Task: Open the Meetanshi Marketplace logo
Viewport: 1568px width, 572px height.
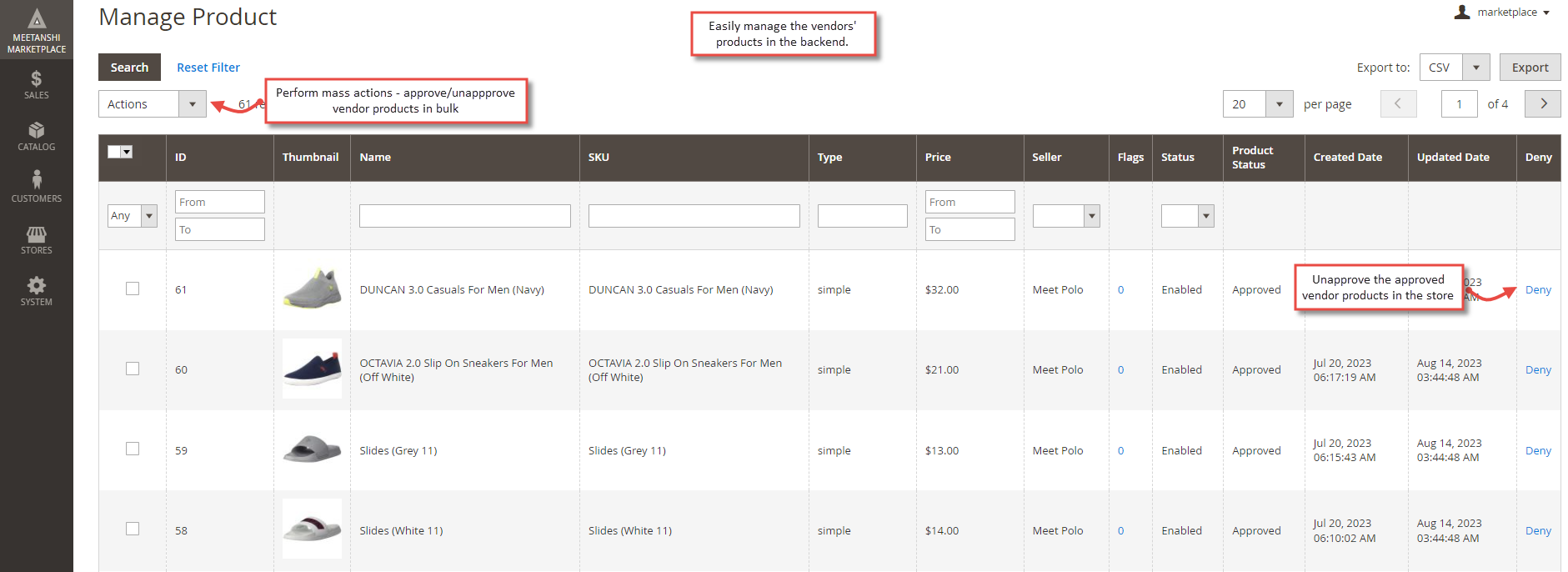Action: (x=37, y=30)
